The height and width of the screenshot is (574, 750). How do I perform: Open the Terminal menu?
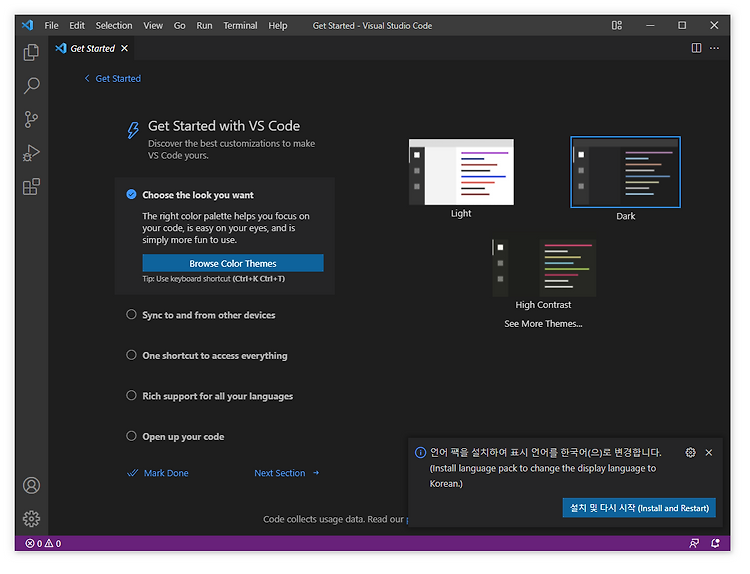240,25
